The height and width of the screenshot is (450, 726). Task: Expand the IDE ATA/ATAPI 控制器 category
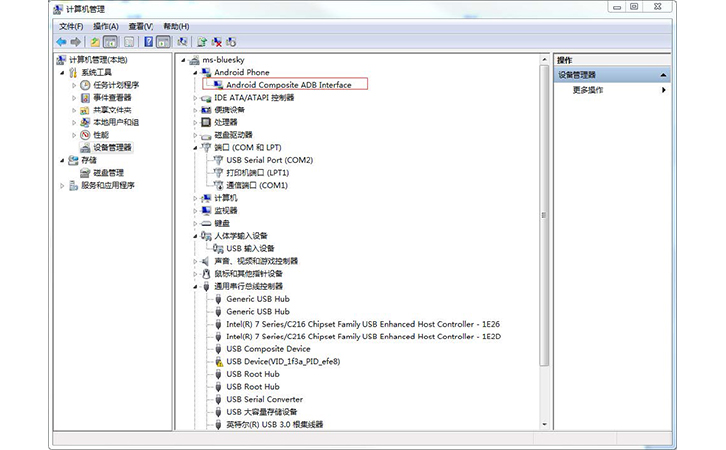[x=195, y=98]
